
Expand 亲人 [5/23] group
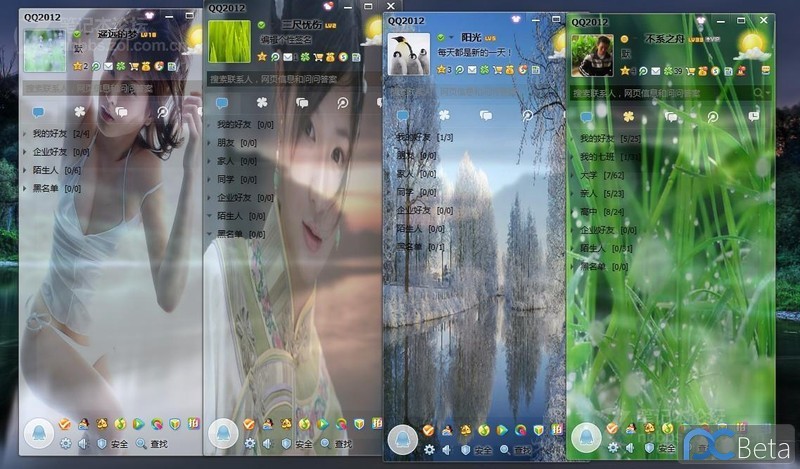(596, 193)
